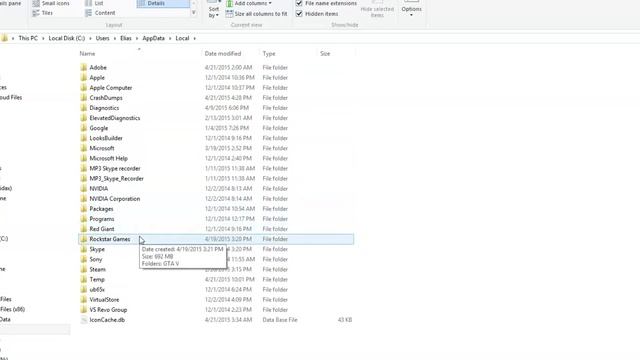
Task: Choose the Small icons layout
Action: click(x=51, y=3)
